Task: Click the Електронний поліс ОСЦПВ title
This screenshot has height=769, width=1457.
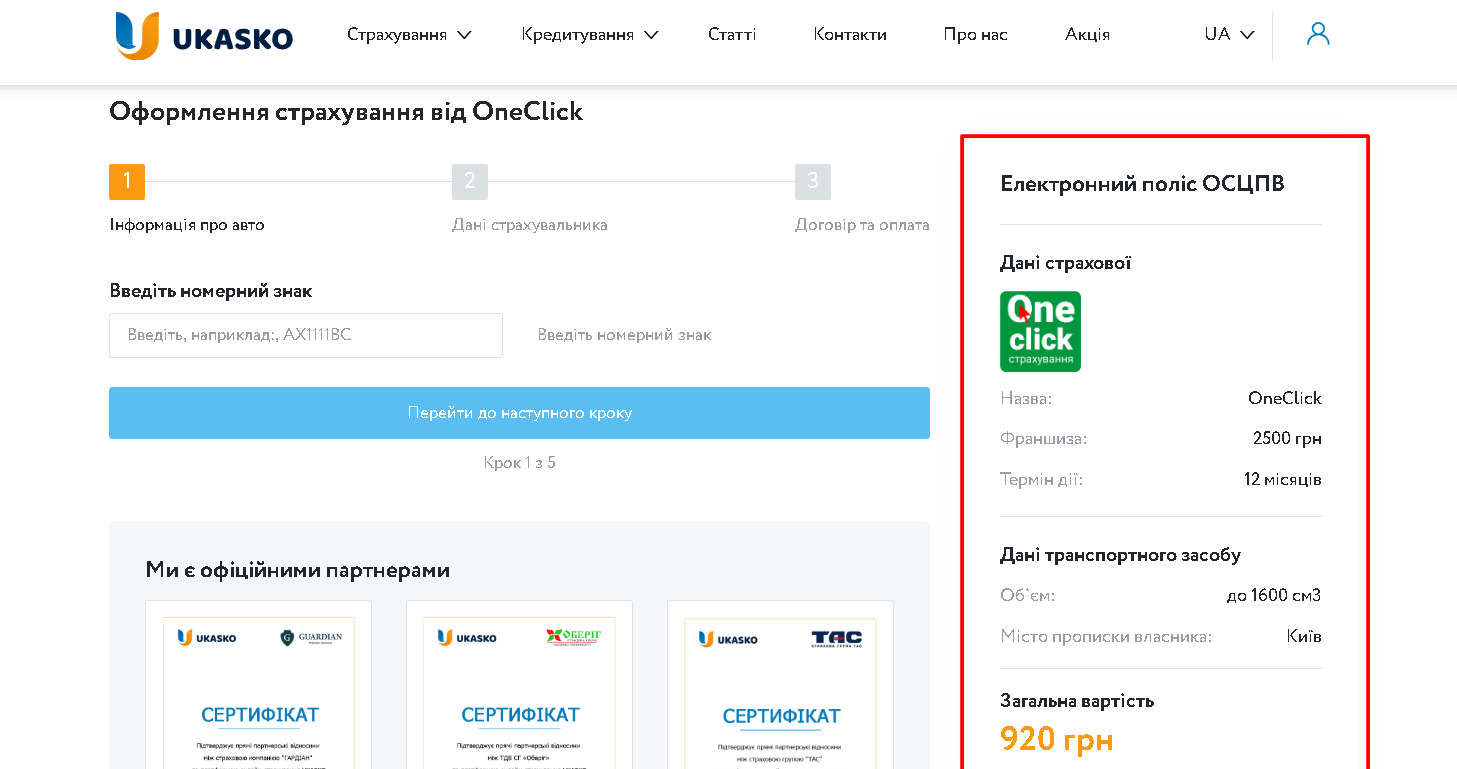Action: tap(1142, 184)
